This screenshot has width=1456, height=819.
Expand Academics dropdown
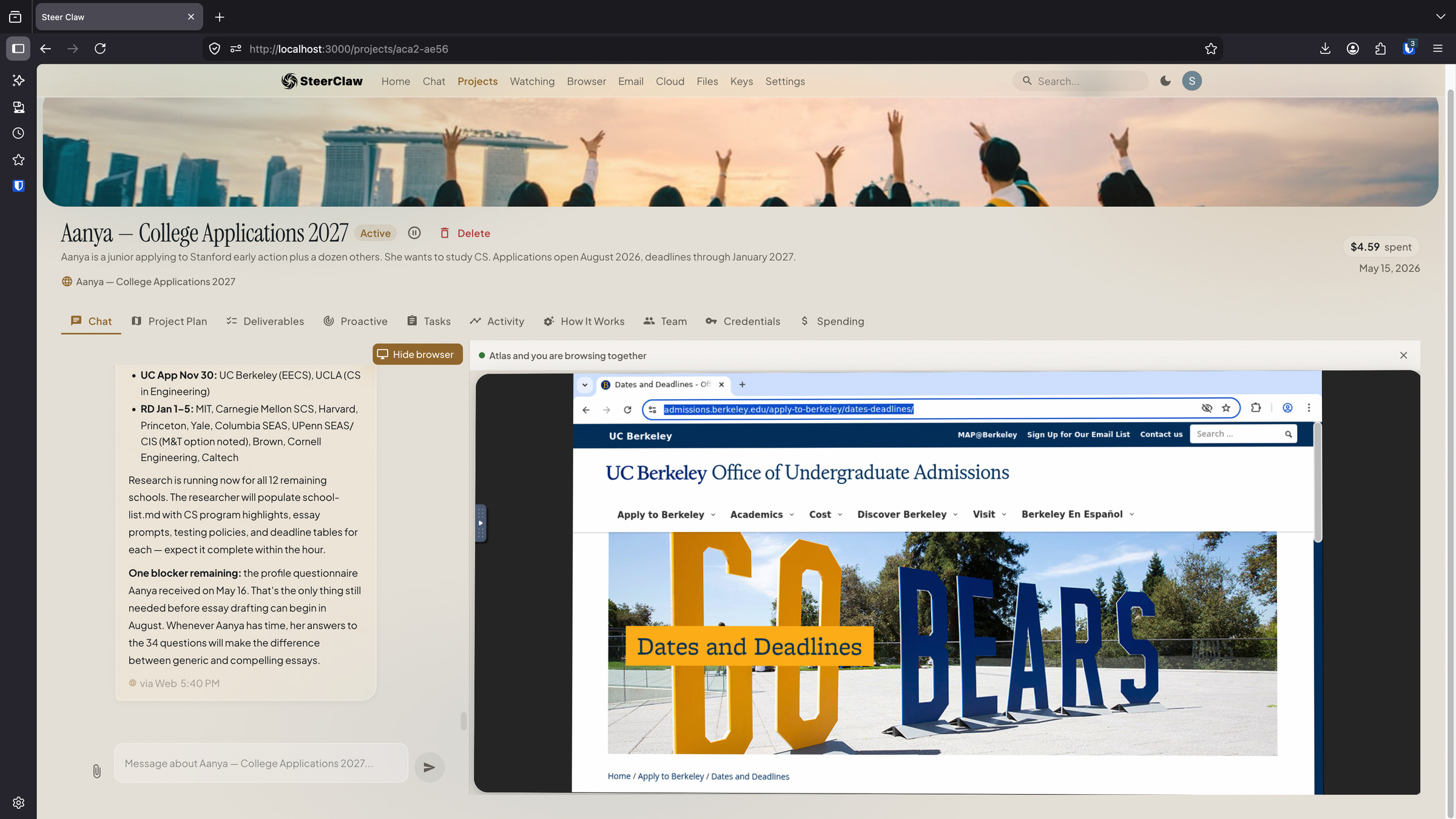pos(762,514)
